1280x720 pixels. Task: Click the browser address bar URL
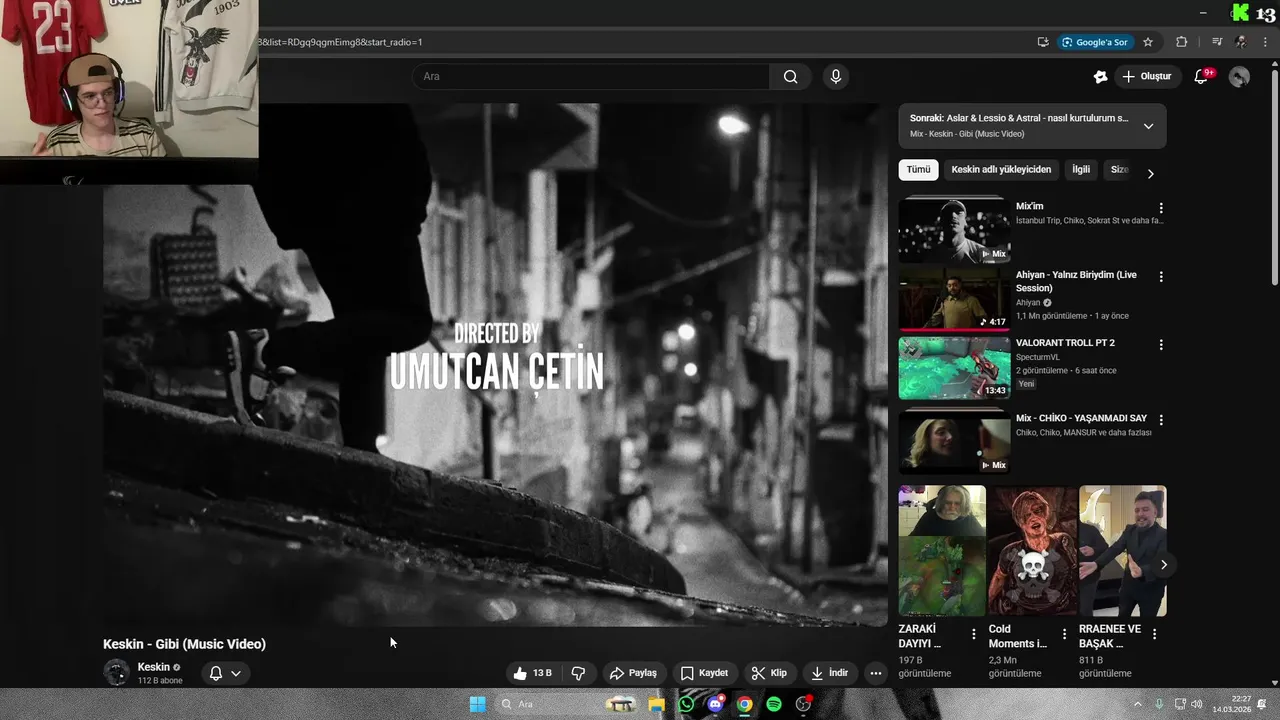pyautogui.click(x=340, y=42)
